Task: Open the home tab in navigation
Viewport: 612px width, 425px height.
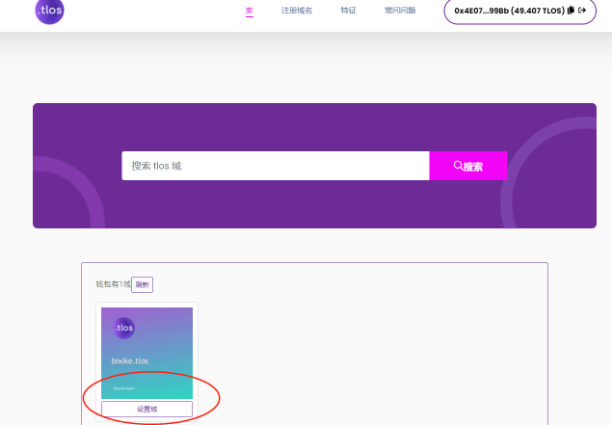Action: [x=249, y=10]
